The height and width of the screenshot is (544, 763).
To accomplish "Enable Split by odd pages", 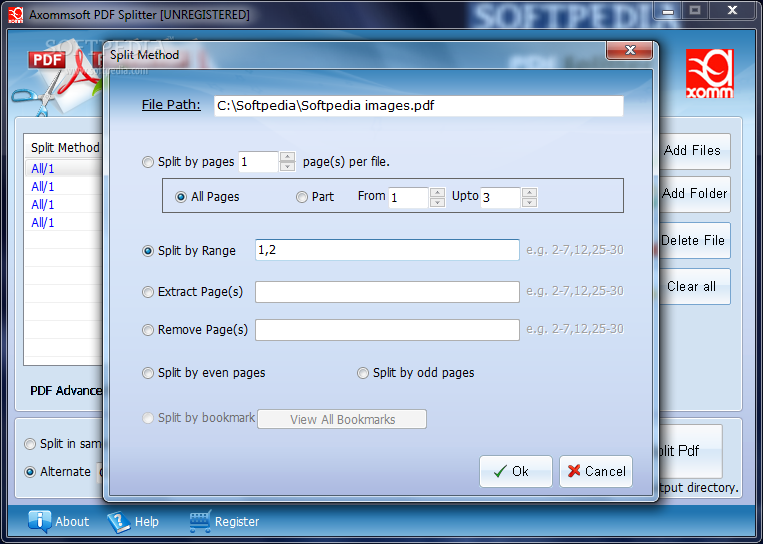I will 363,373.
